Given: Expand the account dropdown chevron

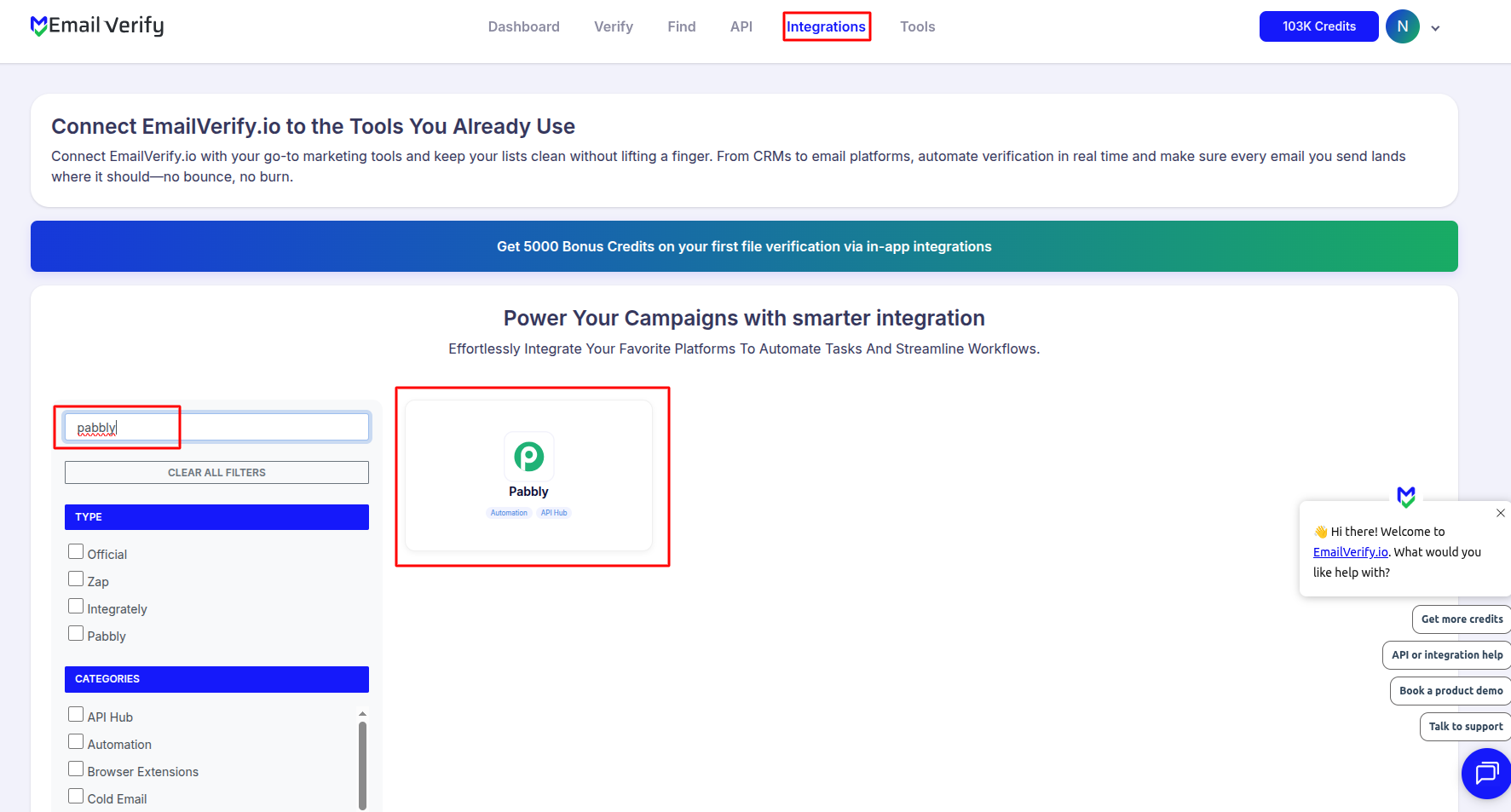Looking at the screenshot, I should coord(1435,28).
